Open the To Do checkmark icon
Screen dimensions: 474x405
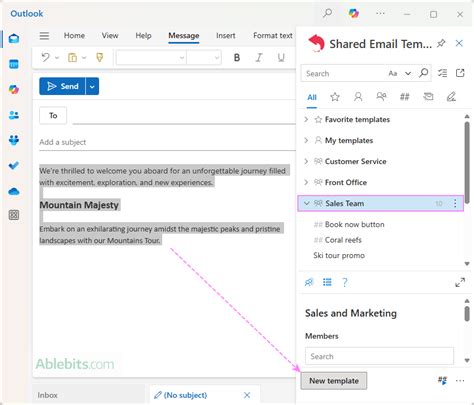(14, 165)
